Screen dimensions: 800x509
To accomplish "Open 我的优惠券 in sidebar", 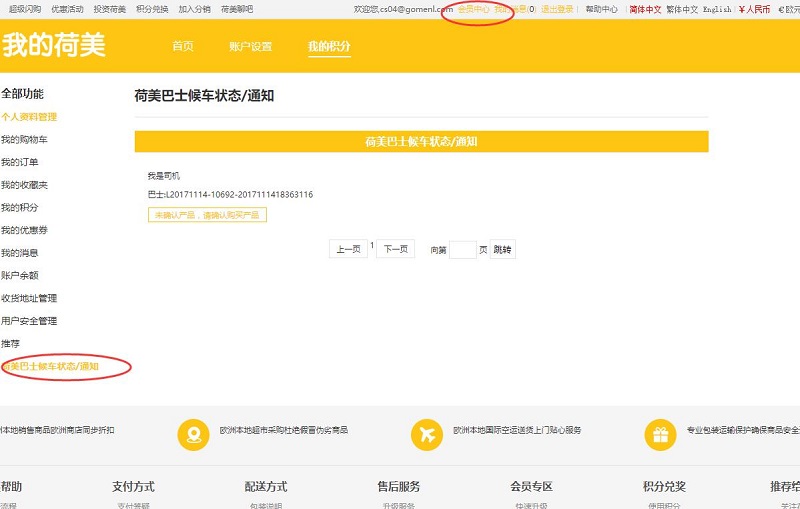I will click(24, 230).
